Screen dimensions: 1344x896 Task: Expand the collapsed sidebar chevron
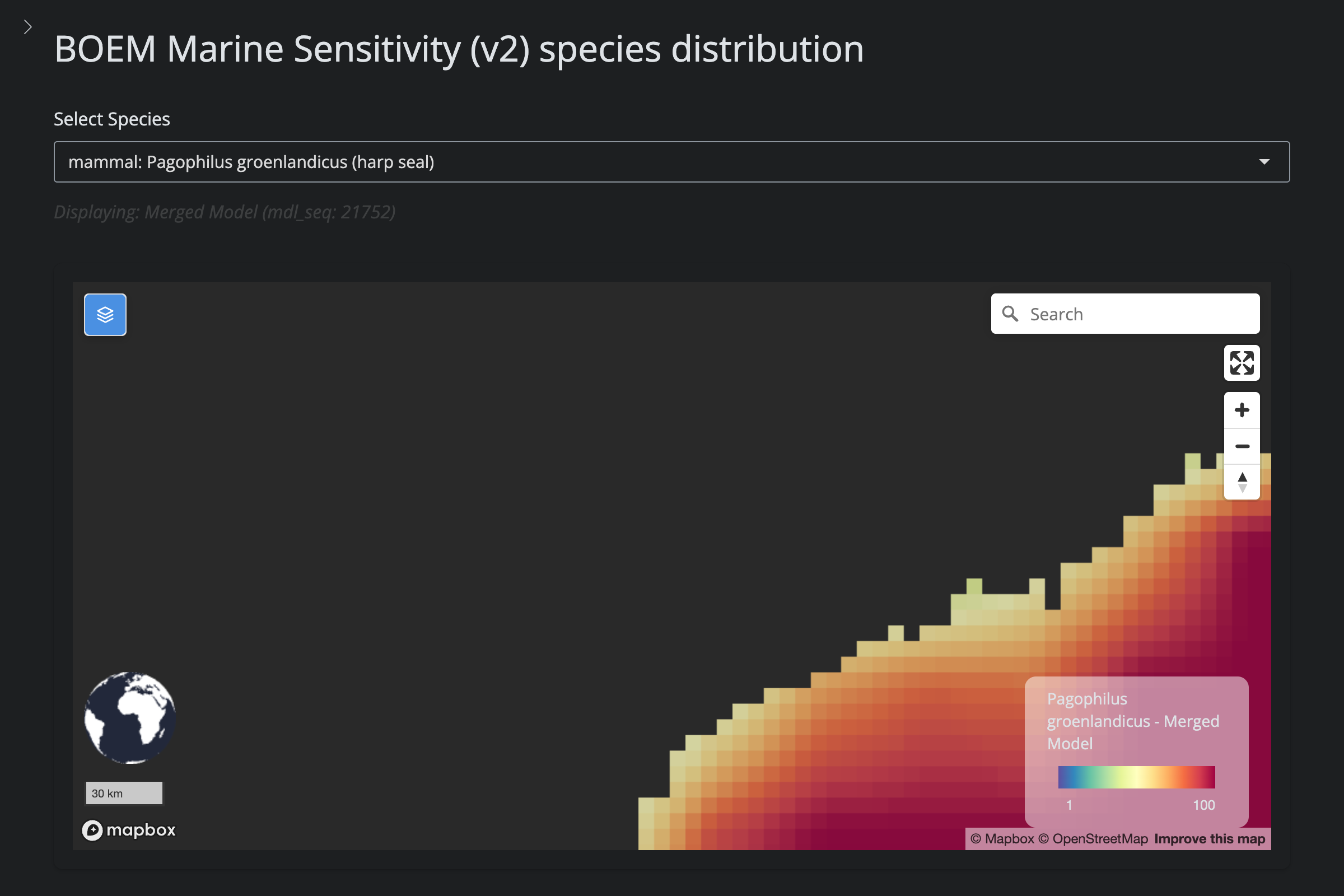(x=27, y=27)
